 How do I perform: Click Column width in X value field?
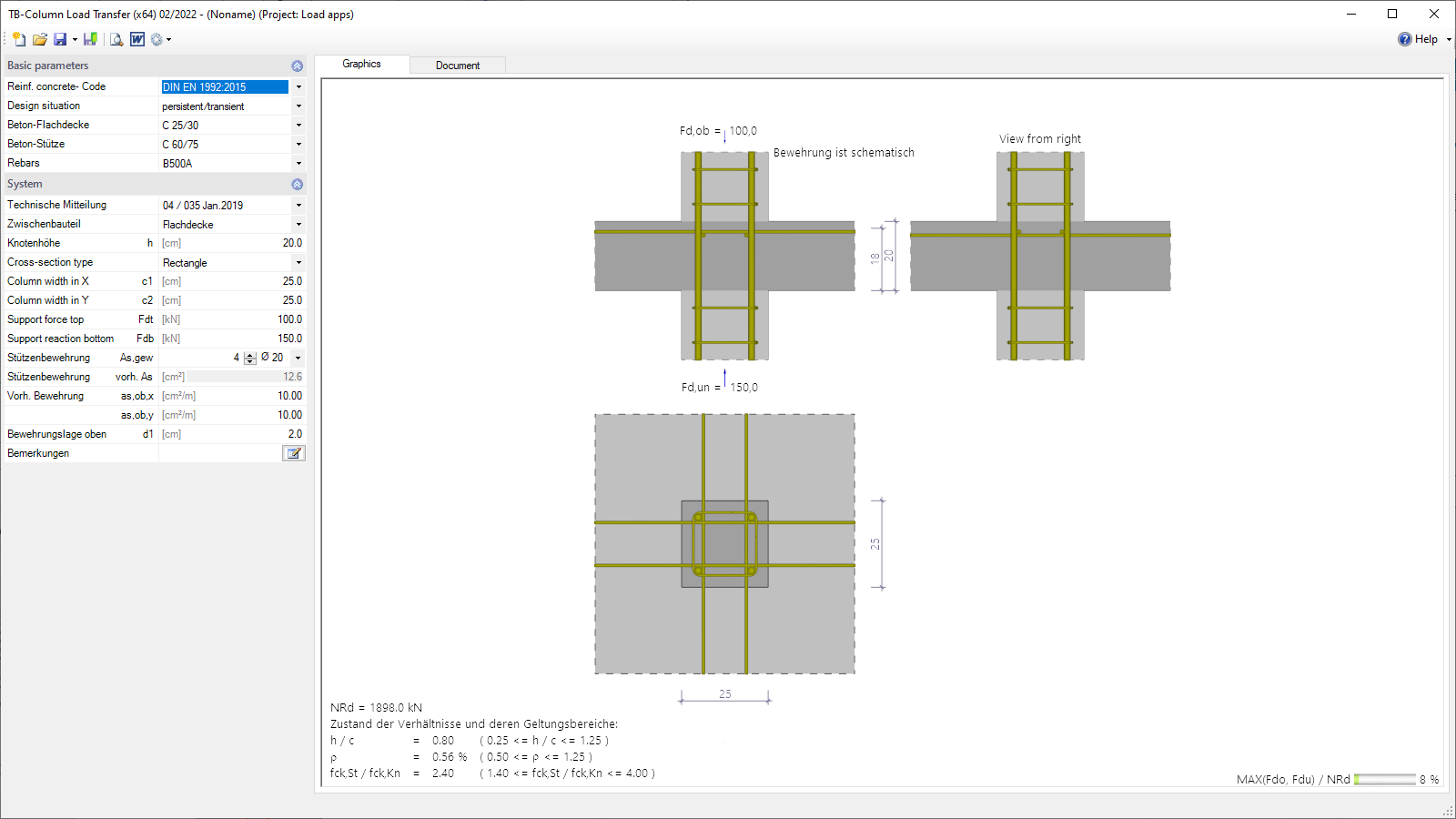232,281
